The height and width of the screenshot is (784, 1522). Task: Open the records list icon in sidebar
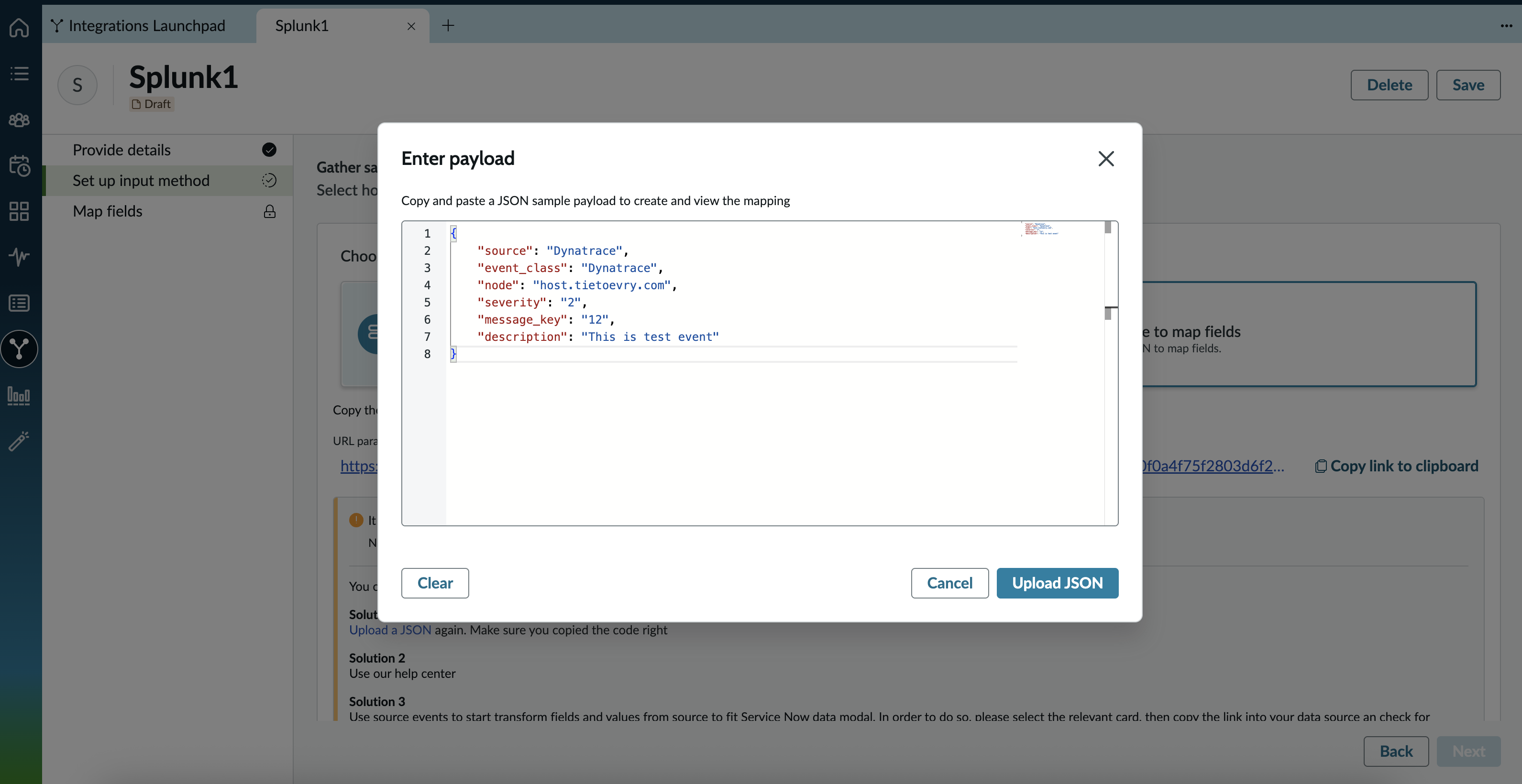(20, 303)
